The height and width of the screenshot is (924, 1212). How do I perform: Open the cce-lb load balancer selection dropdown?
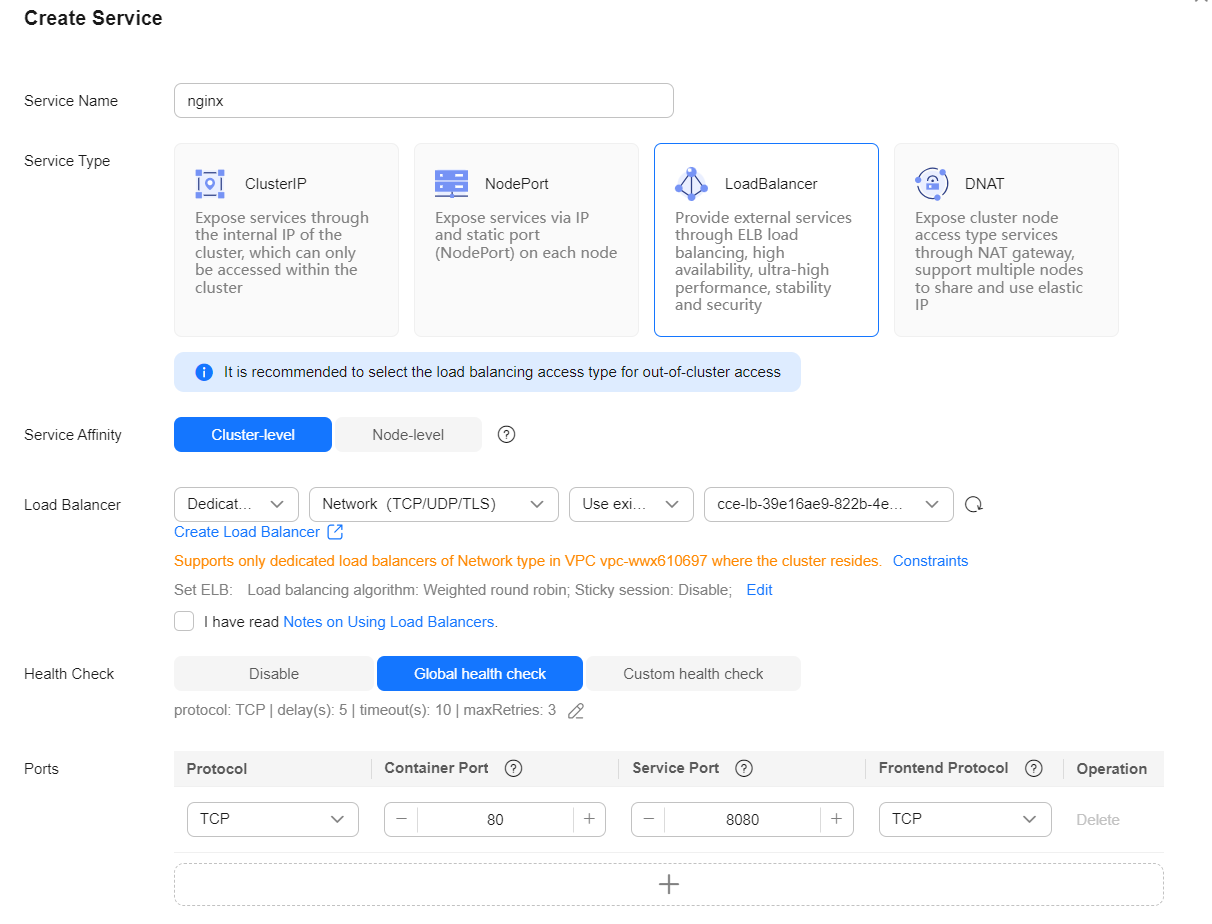click(829, 504)
